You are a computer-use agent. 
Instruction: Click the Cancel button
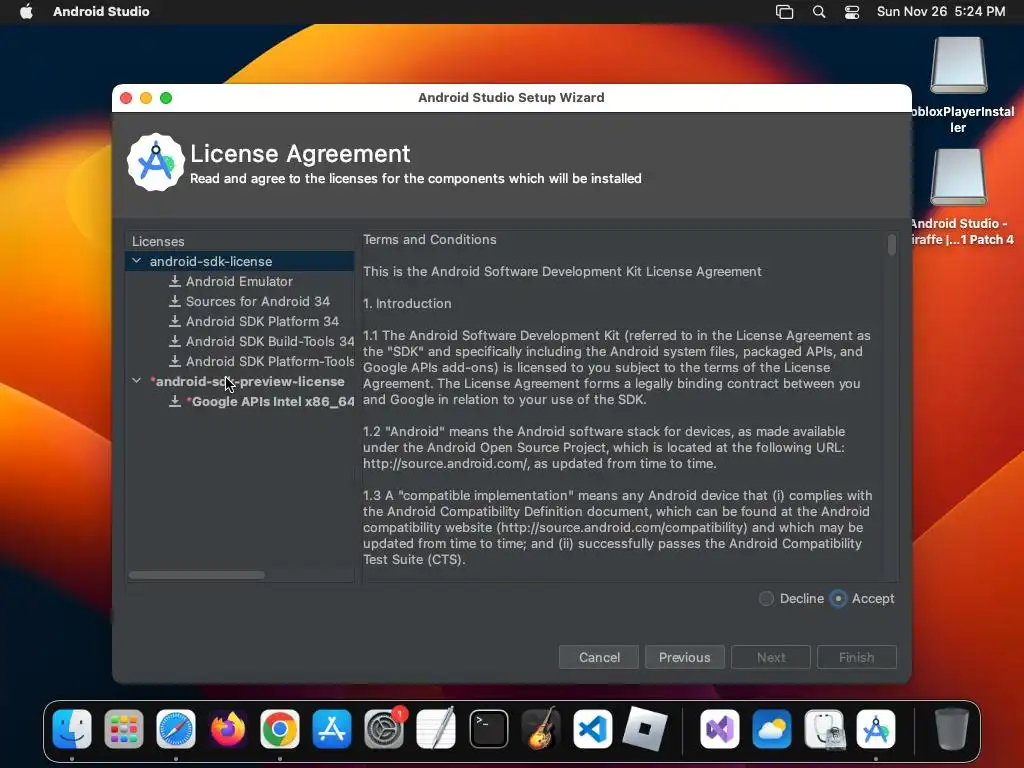(x=599, y=657)
